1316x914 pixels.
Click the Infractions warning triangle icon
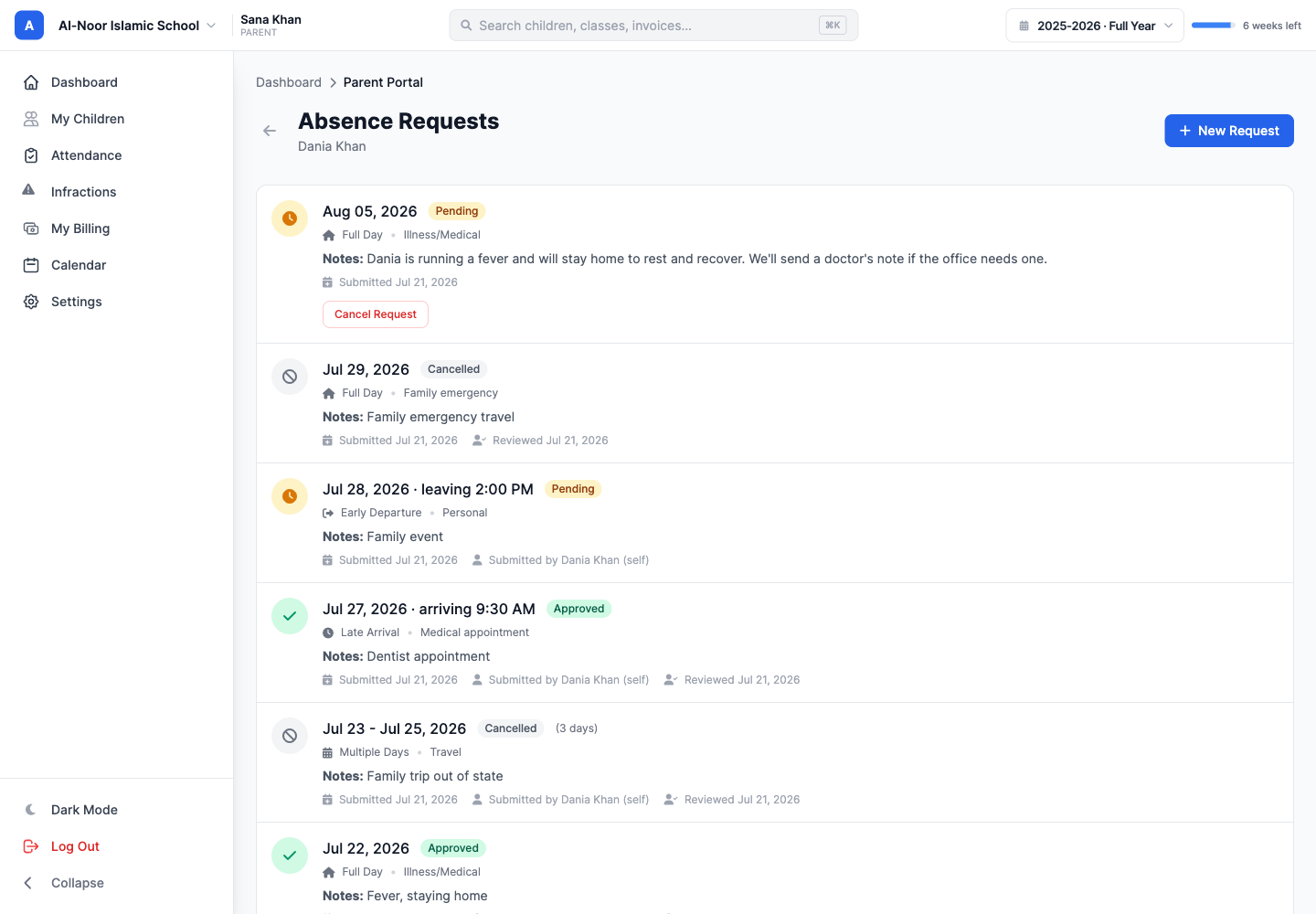coord(28,190)
